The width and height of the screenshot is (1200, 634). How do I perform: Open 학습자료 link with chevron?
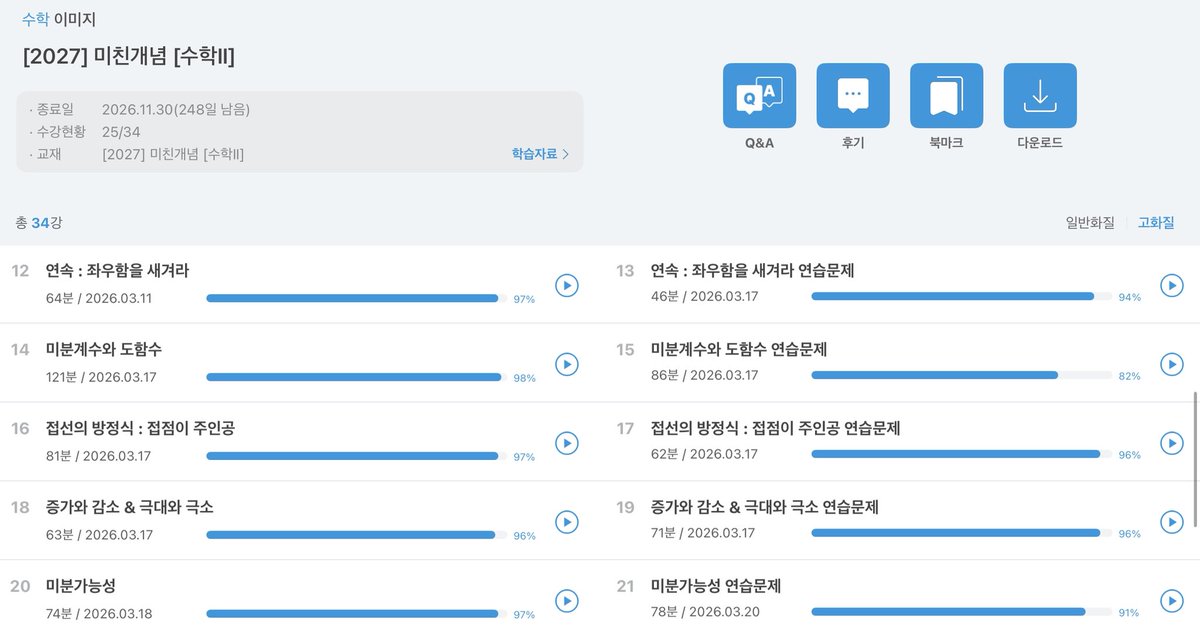(x=540, y=154)
